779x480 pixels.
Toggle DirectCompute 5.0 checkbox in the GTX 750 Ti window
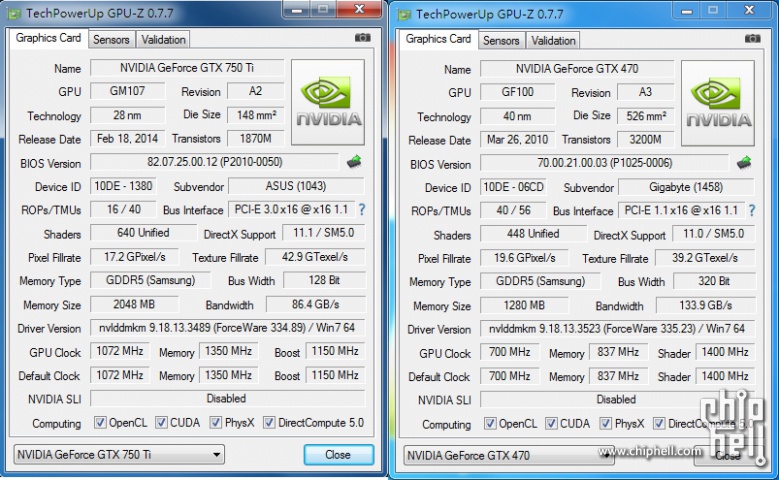tap(269, 423)
